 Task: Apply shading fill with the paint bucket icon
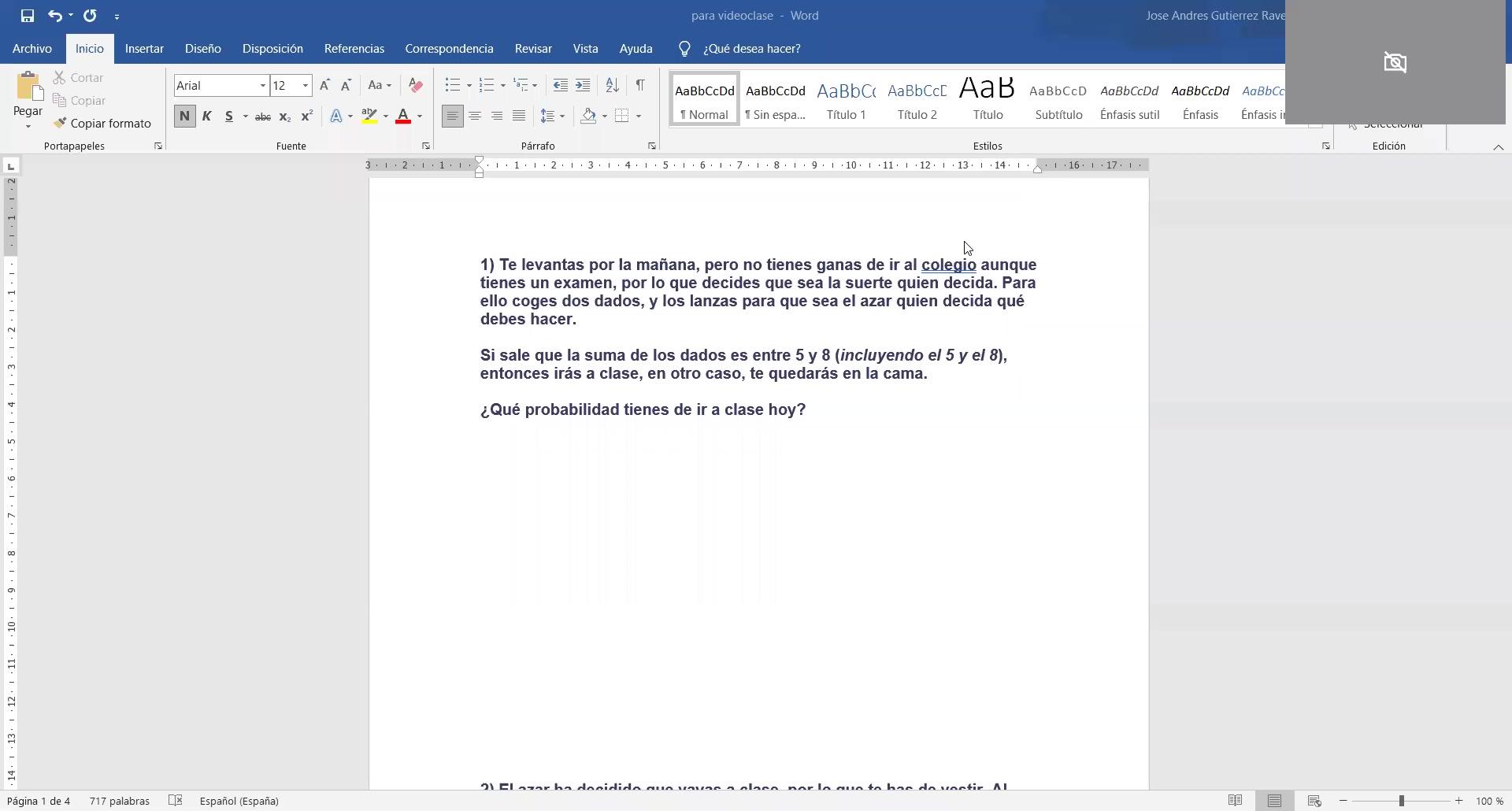coord(588,117)
